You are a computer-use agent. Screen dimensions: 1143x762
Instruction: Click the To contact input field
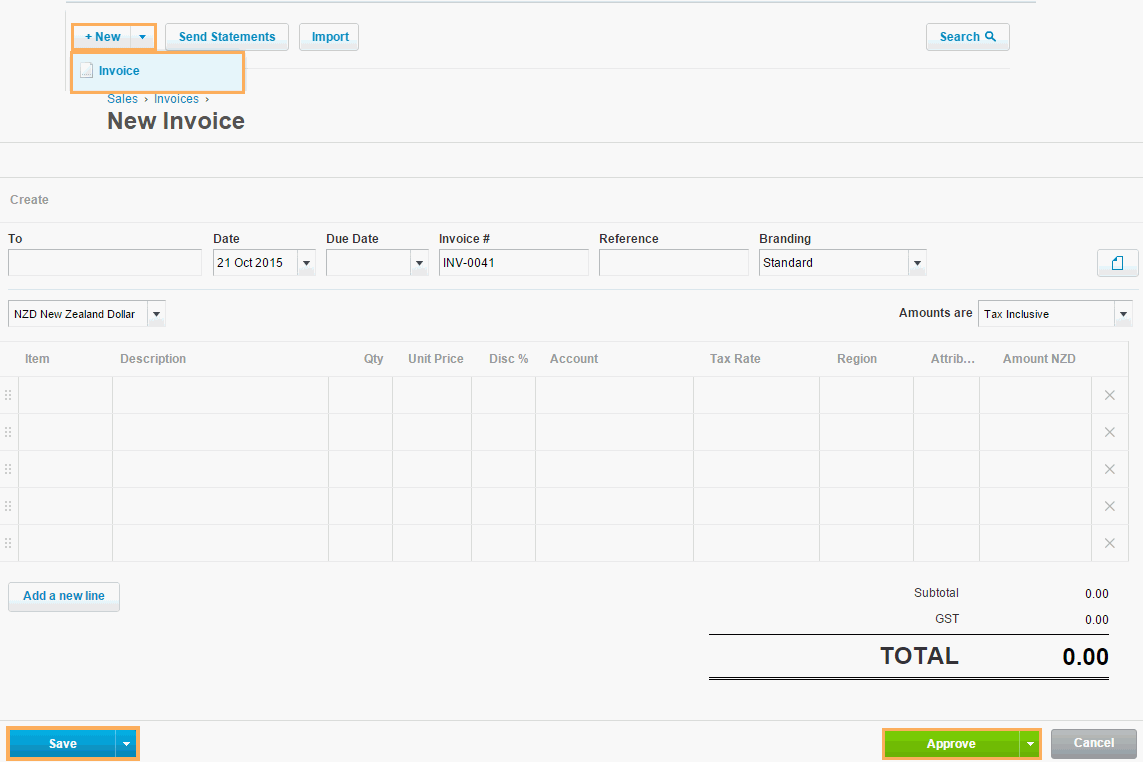tap(105, 263)
